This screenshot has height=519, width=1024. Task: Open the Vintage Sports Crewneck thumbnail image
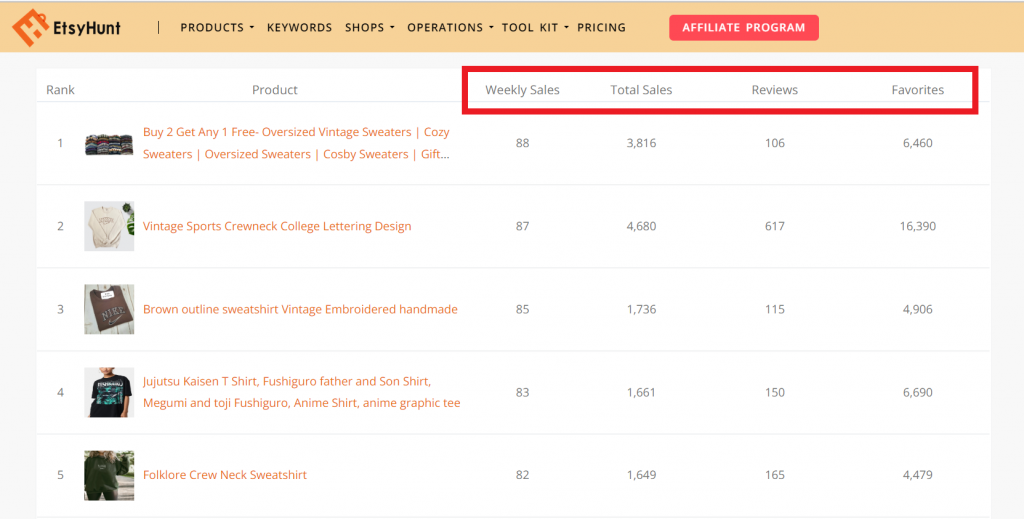click(x=109, y=226)
